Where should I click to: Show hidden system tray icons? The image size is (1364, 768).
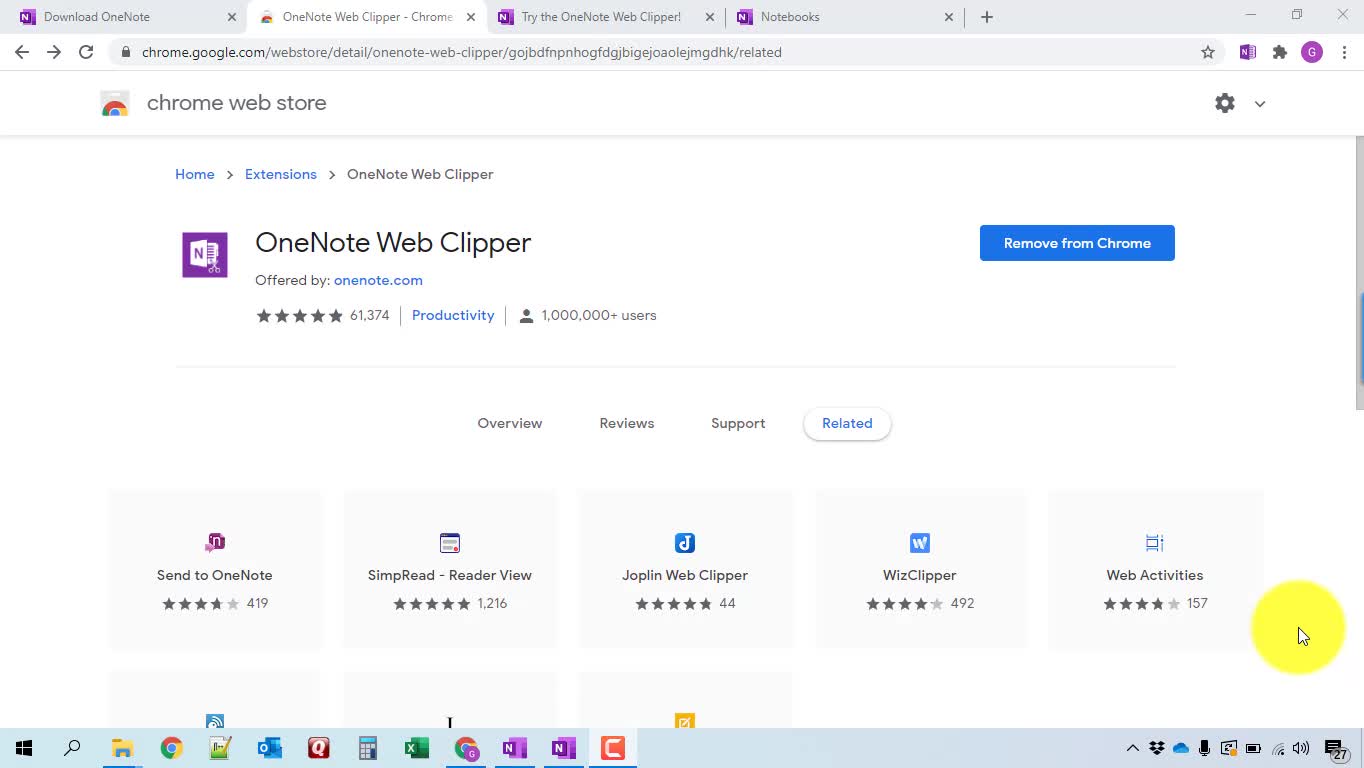coord(1132,748)
